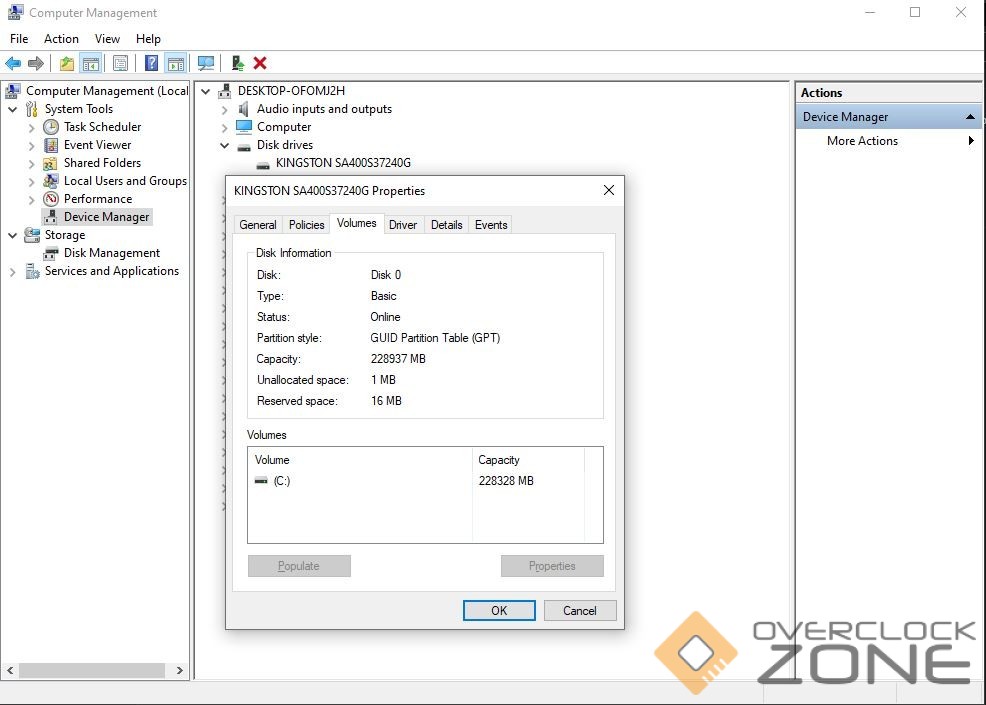The image size is (986, 705).
Task: Switch to the Policies tab
Action: pos(306,225)
